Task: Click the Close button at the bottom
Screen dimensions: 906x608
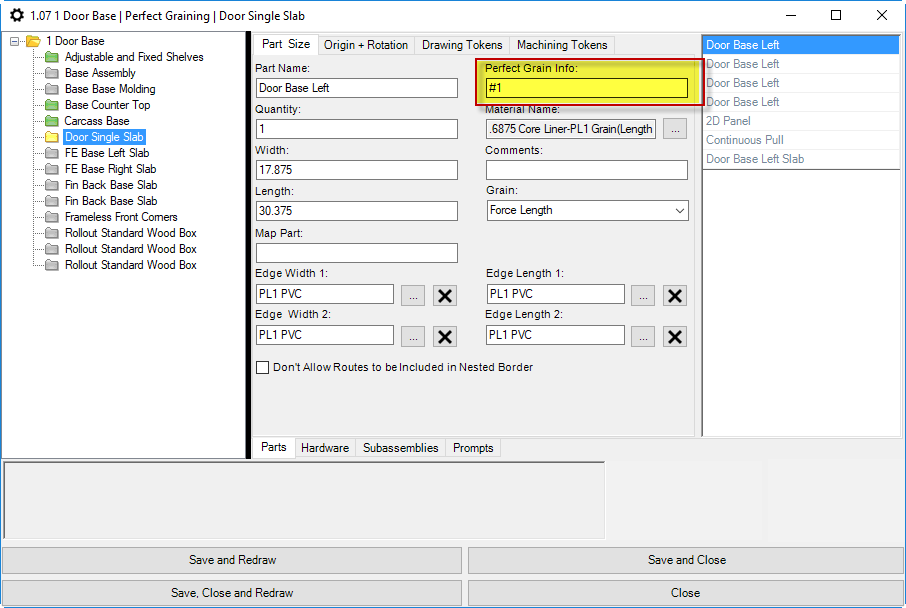Action: tap(686, 593)
